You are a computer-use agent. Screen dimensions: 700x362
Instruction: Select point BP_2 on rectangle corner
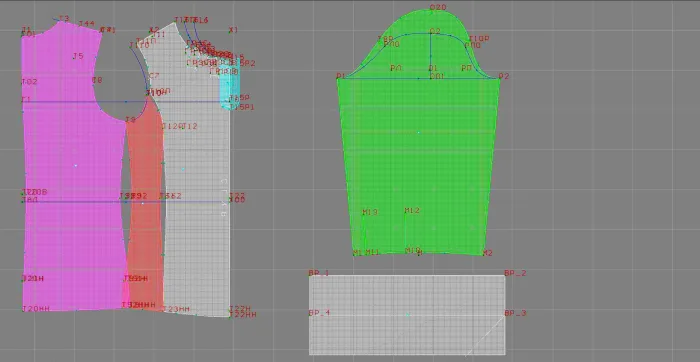[515, 273]
